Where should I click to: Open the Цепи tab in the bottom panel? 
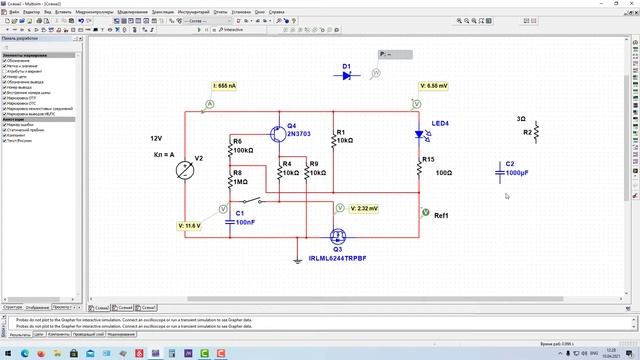[x=38, y=334]
